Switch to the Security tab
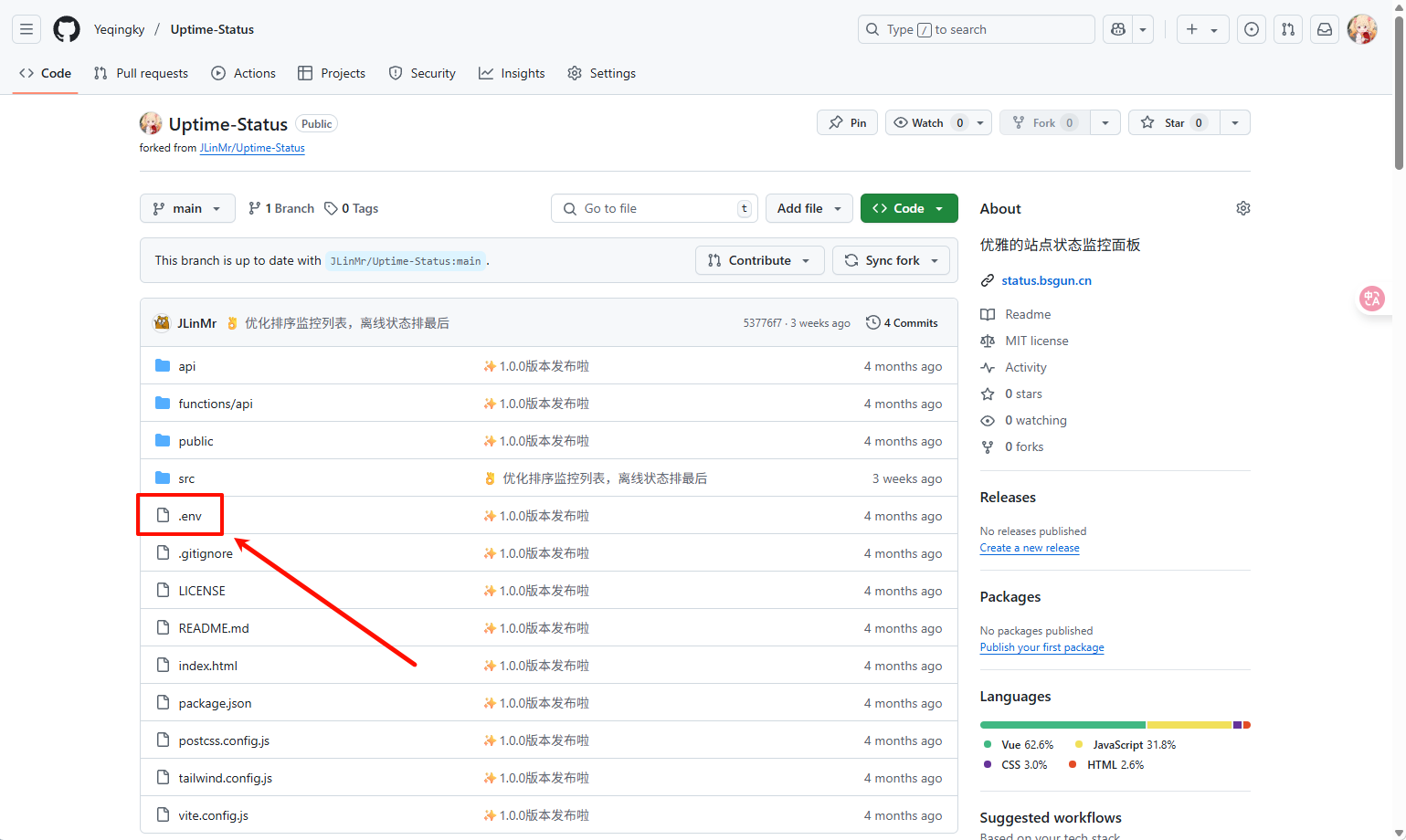This screenshot has height=840, width=1406. click(422, 73)
